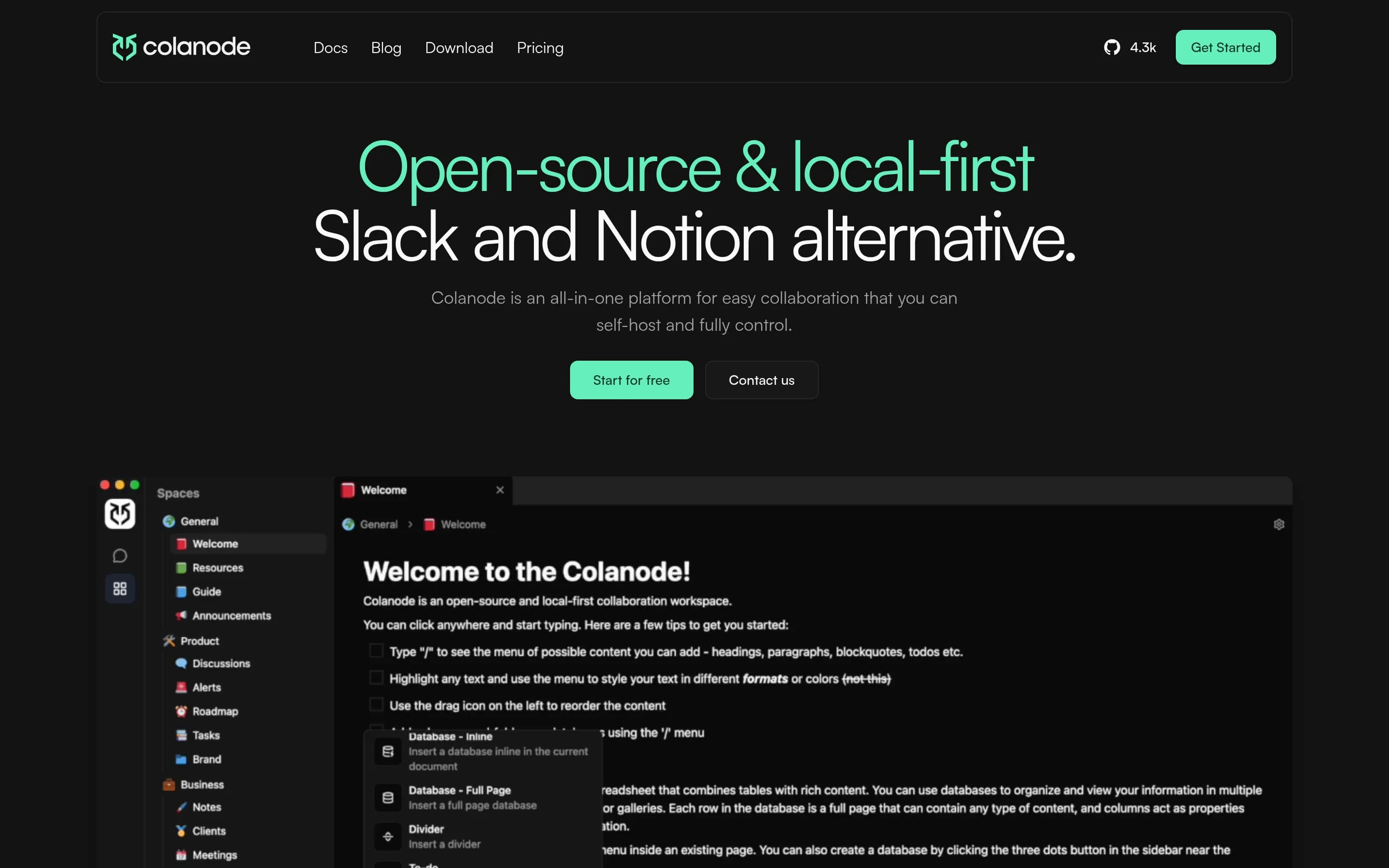
Task: Open the Guide page in sidebar
Action: click(248, 591)
